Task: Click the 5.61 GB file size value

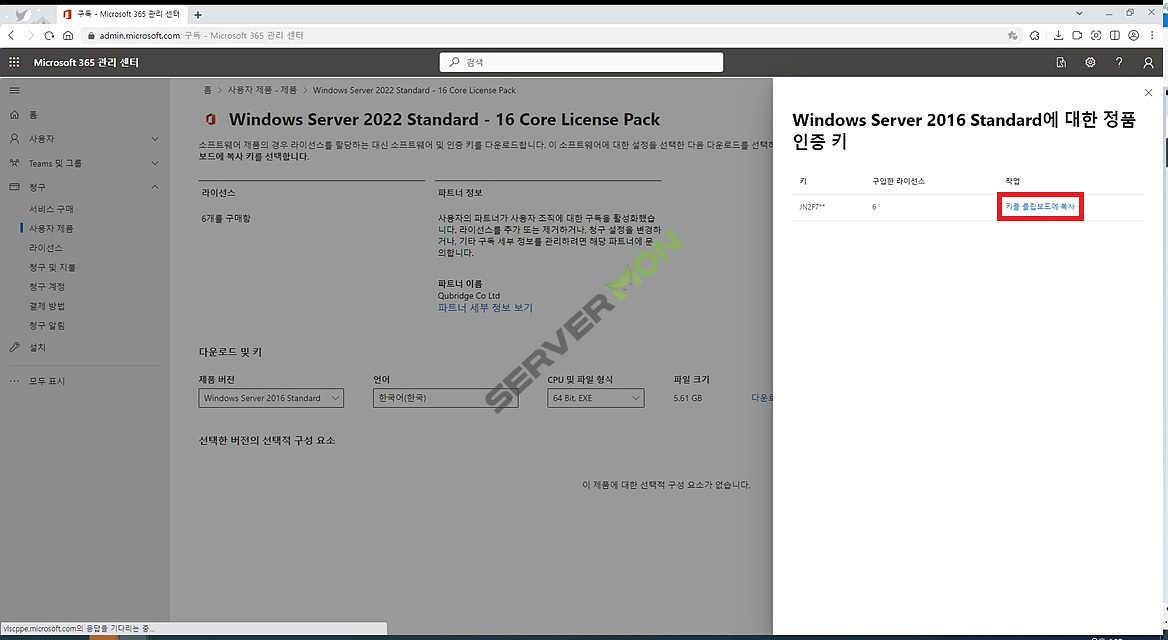Action: [x=688, y=398]
